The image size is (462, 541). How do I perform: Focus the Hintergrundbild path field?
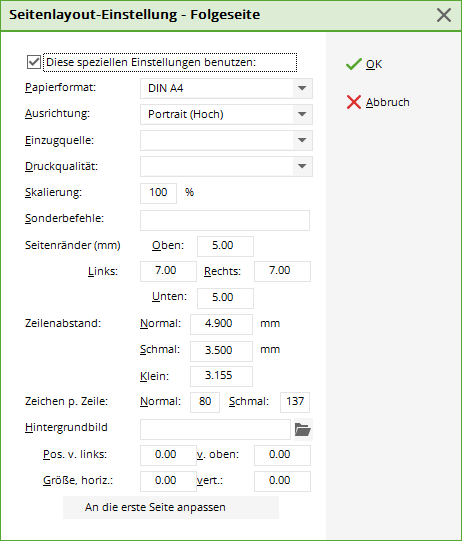pyautogui.click(x=215, y=430)
